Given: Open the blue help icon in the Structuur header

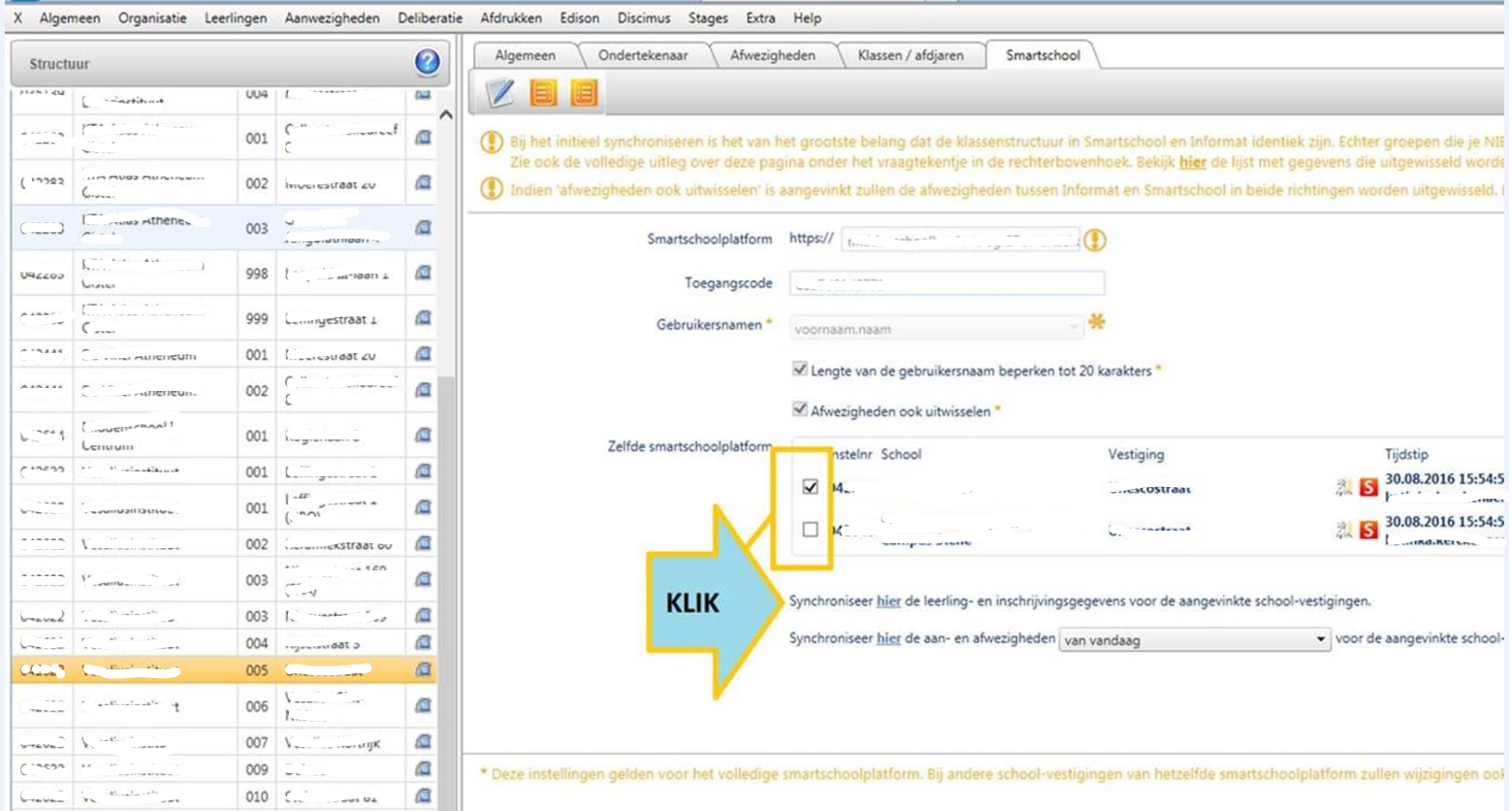Looking at the screenshot, I should point(427,63).
